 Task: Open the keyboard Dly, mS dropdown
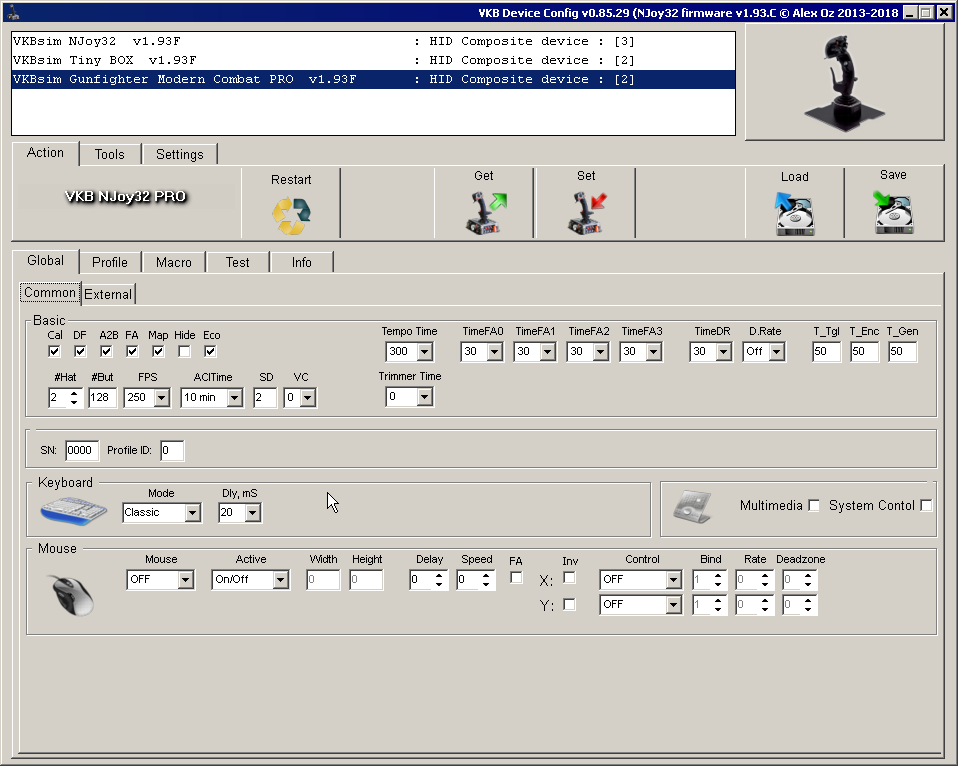(x=253, y=512)
